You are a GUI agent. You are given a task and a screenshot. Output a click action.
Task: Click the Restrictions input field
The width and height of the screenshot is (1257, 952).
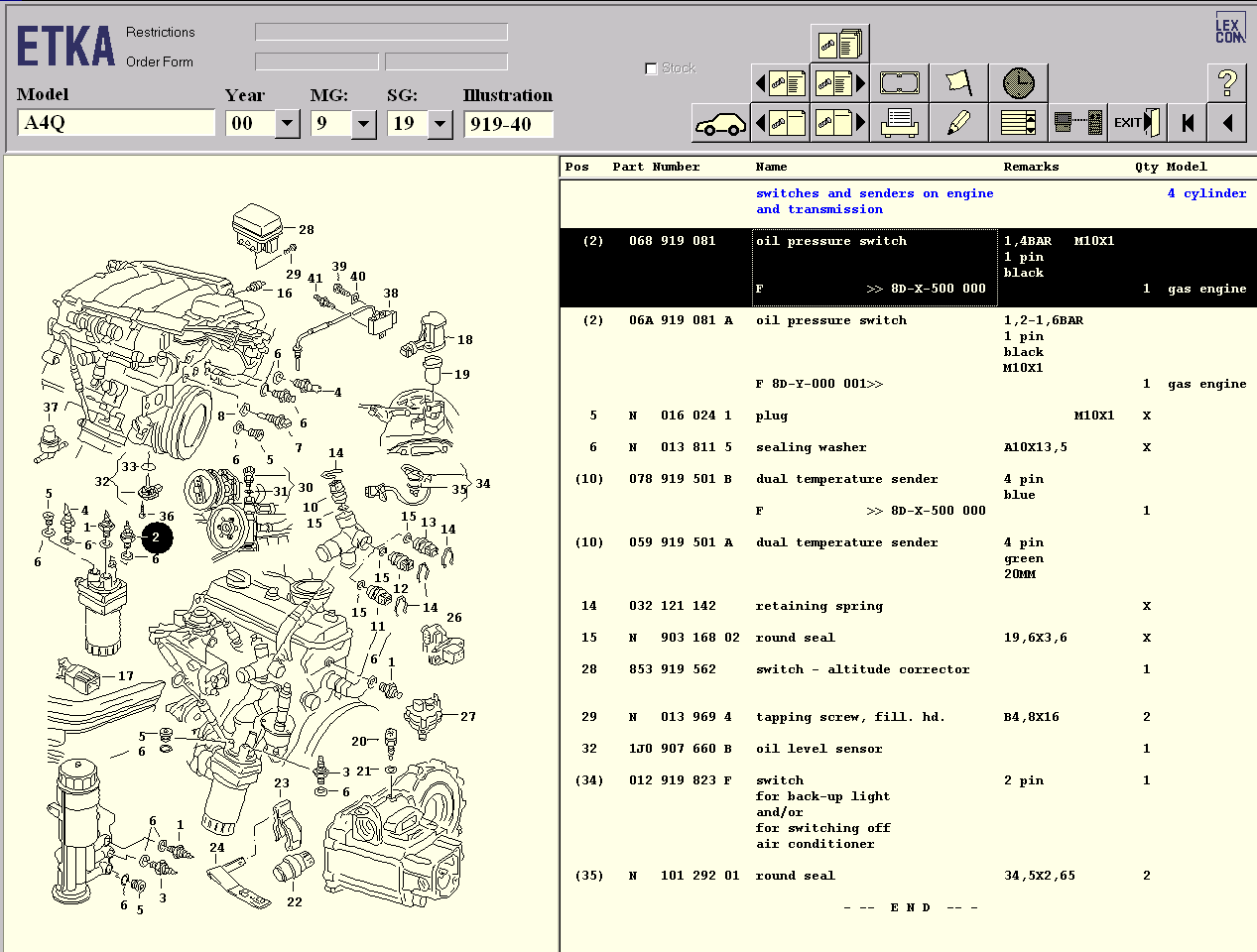381,33
